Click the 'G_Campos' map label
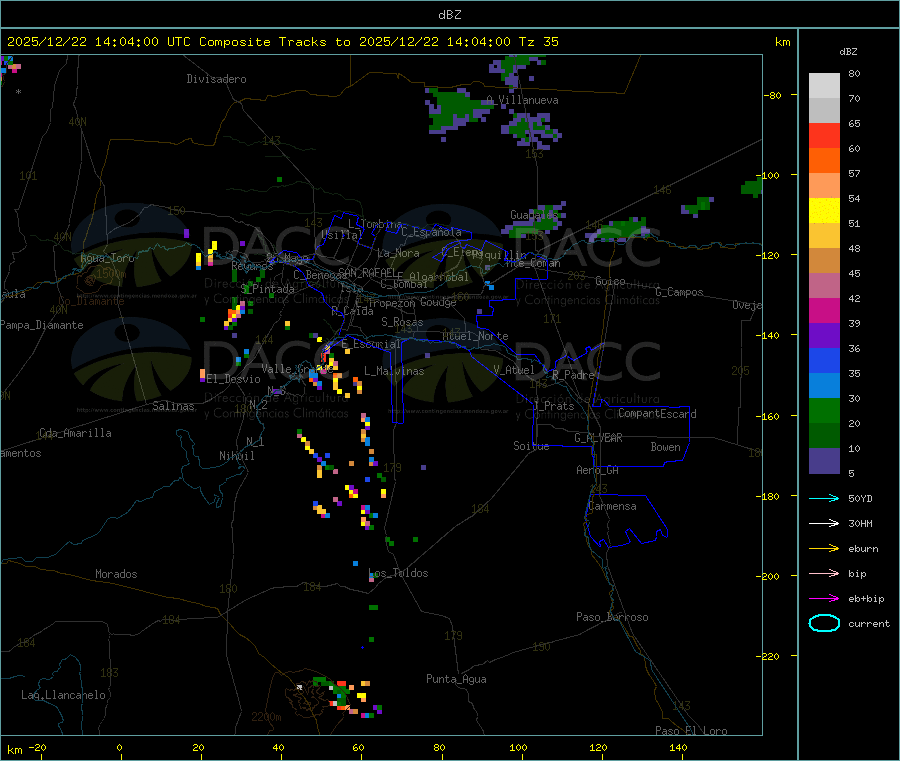Image resolution: width=900 pixels, height=761 pixels. tap(679, 292)
